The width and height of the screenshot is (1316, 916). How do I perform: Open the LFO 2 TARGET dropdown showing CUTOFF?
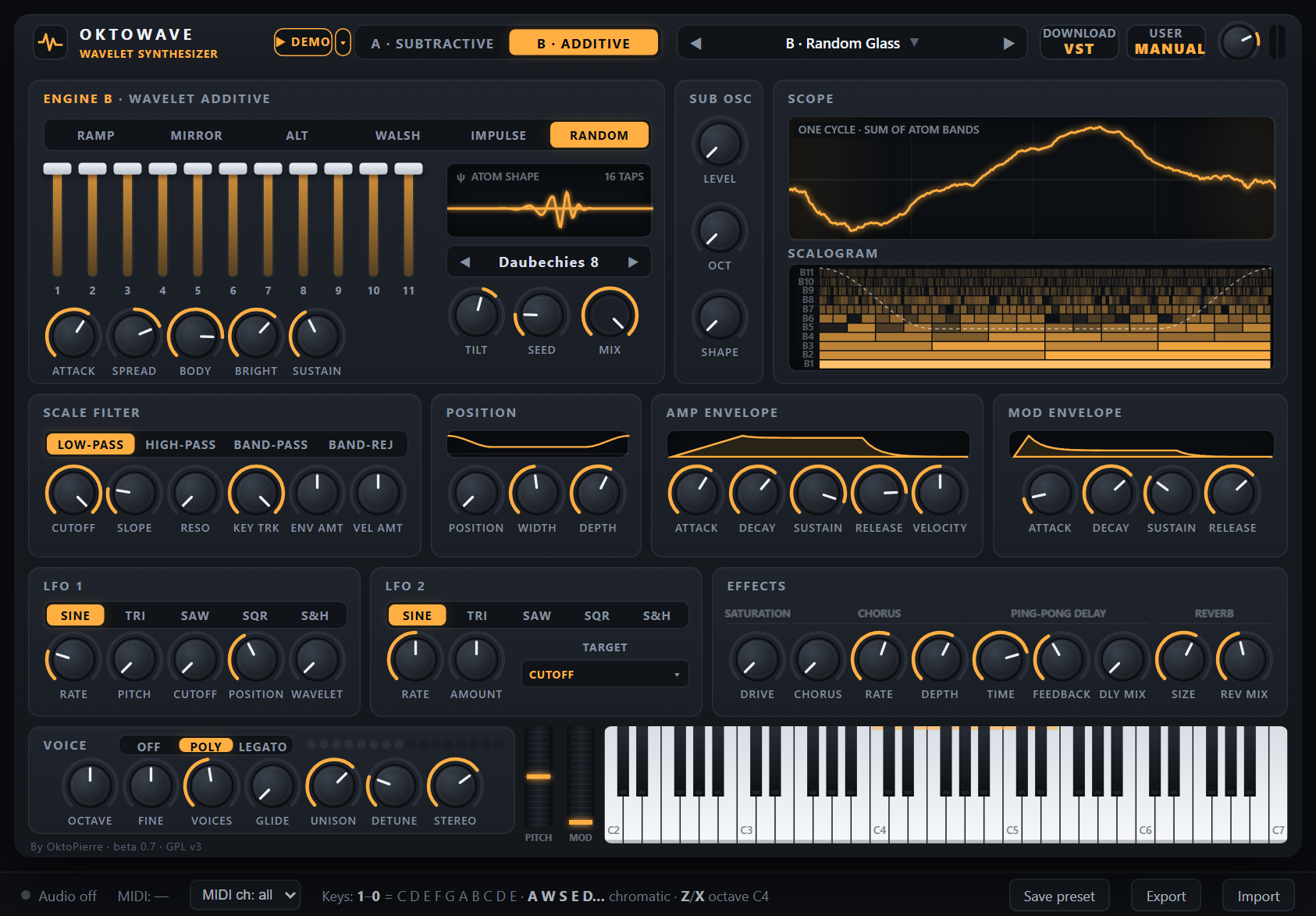coord(604,674)
